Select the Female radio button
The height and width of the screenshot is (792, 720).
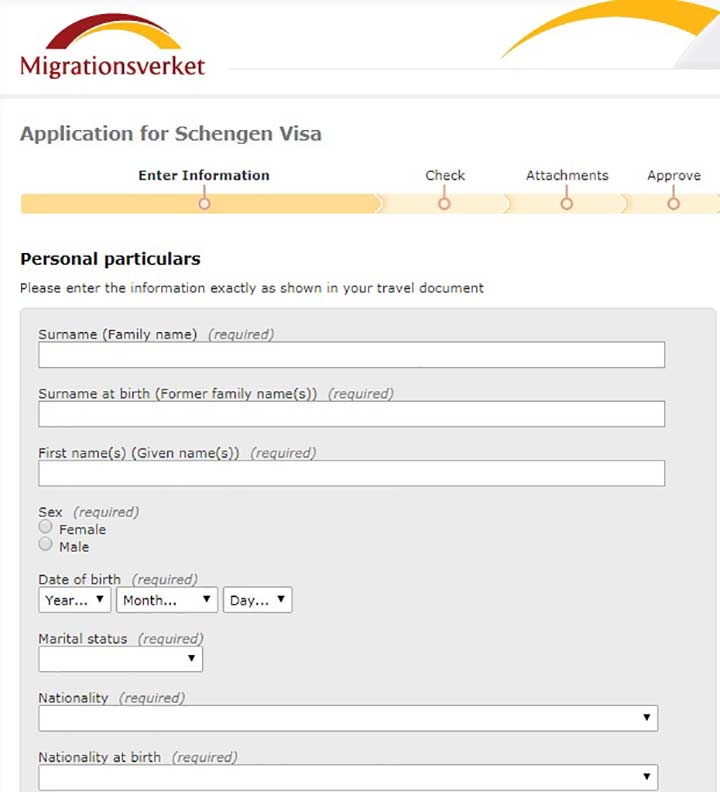45,527
